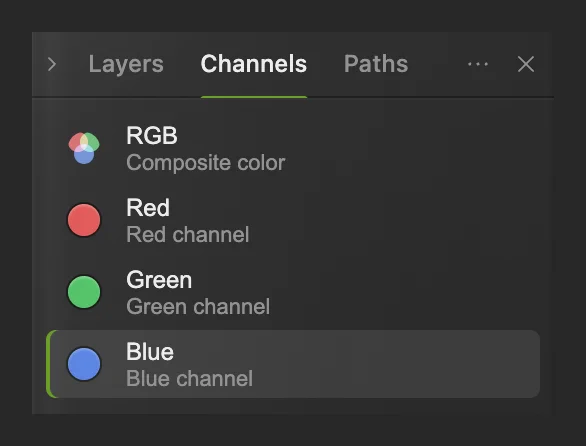
Task: Select the Channels tab
Action: click(x=254, y=64)
